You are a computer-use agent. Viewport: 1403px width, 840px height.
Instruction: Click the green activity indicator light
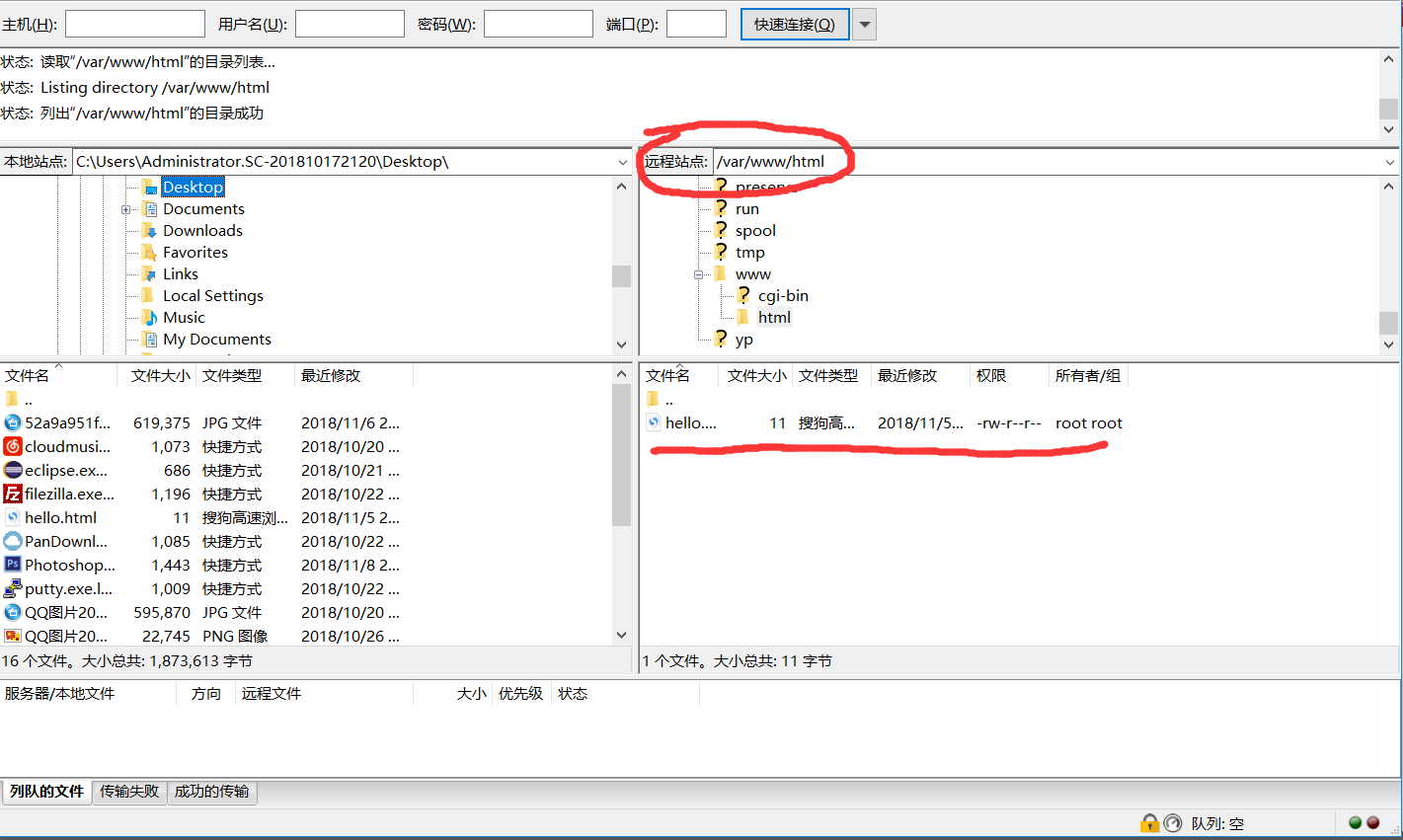1355,822
